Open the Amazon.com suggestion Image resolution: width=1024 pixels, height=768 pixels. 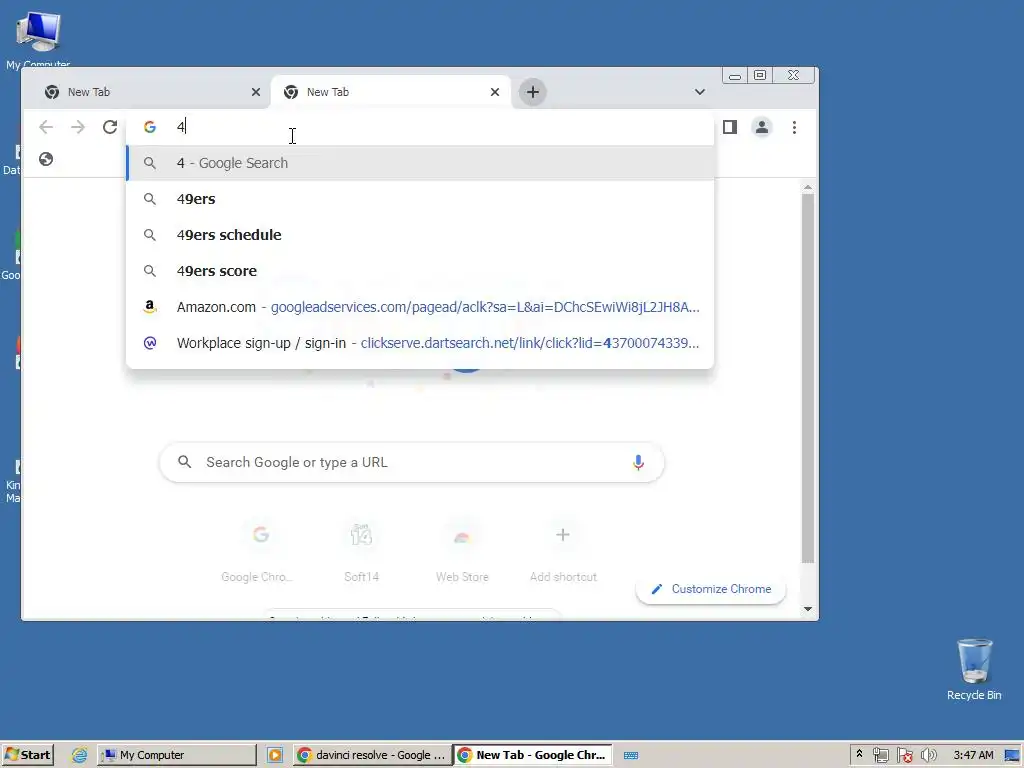420,306
